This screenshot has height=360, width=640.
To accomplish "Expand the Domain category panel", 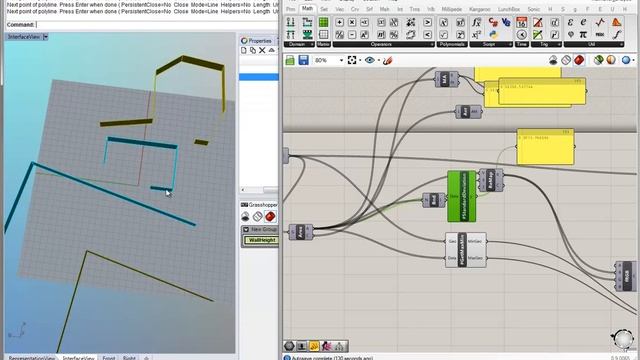I will (x=299, y=44).
